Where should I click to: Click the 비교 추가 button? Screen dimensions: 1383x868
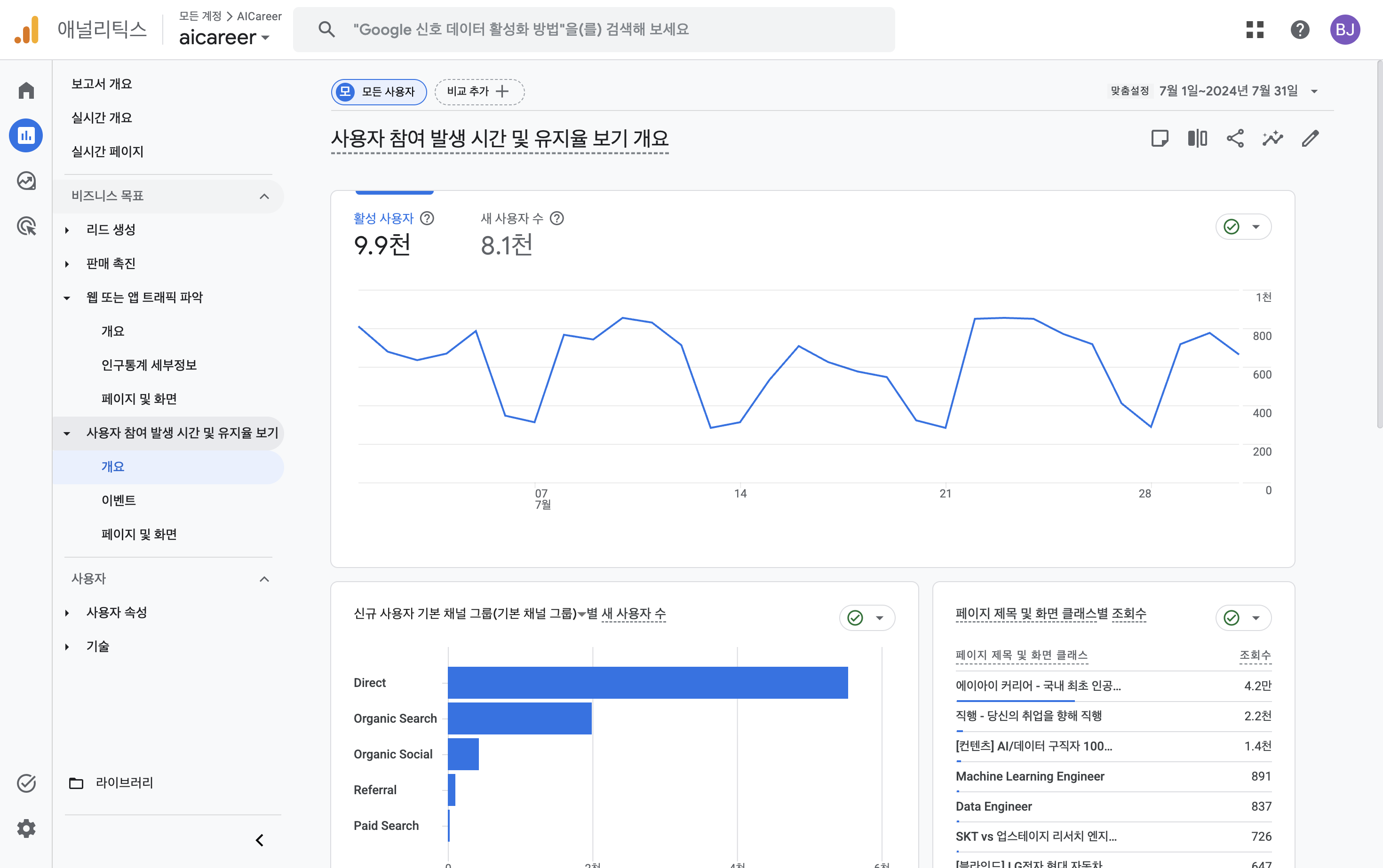[479, 92]
